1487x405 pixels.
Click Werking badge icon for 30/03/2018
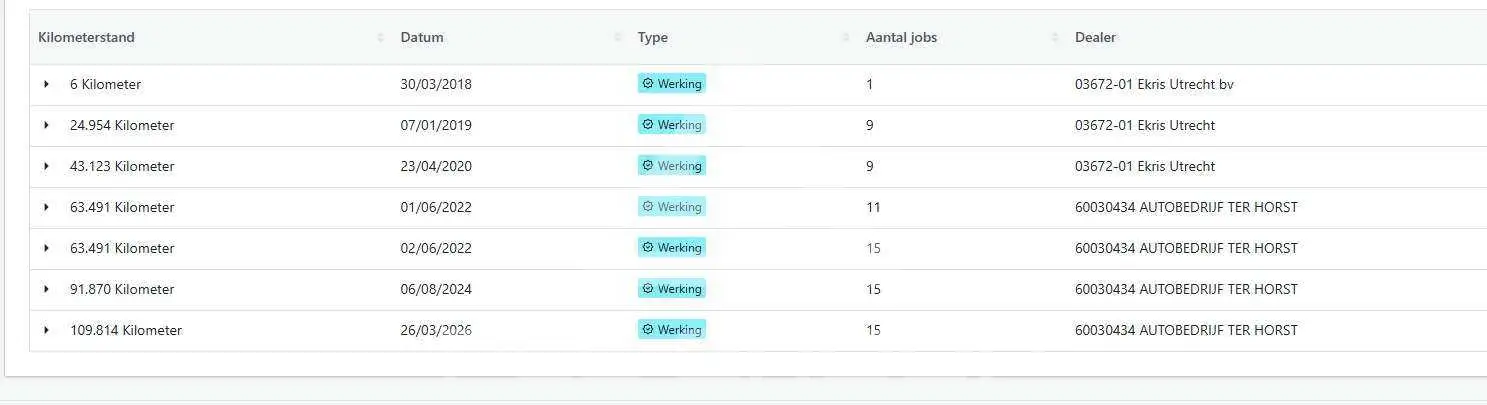[648, 84]
